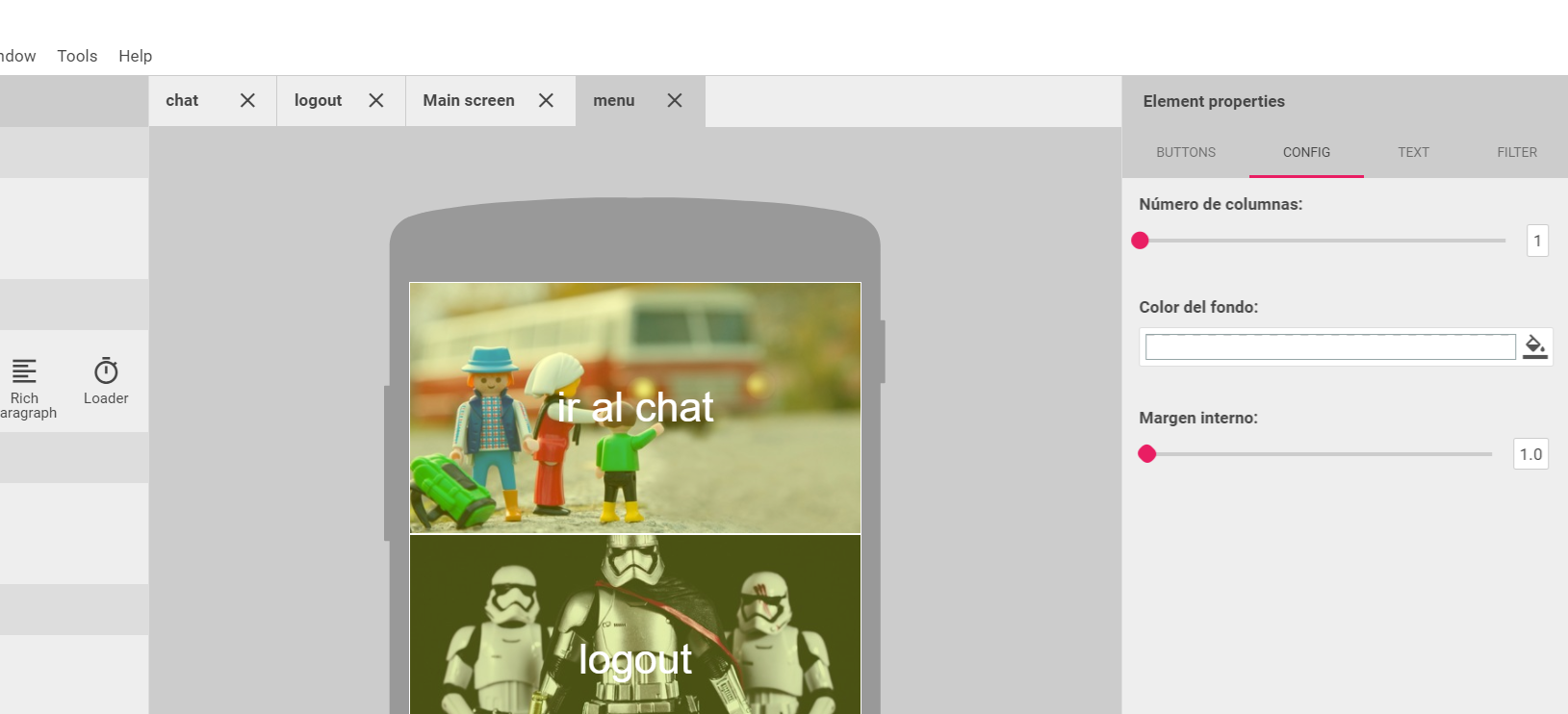Adjust the Número de columnas slider handle
The height and width of the screenshot is (714, 1568).
(1140, 241)
